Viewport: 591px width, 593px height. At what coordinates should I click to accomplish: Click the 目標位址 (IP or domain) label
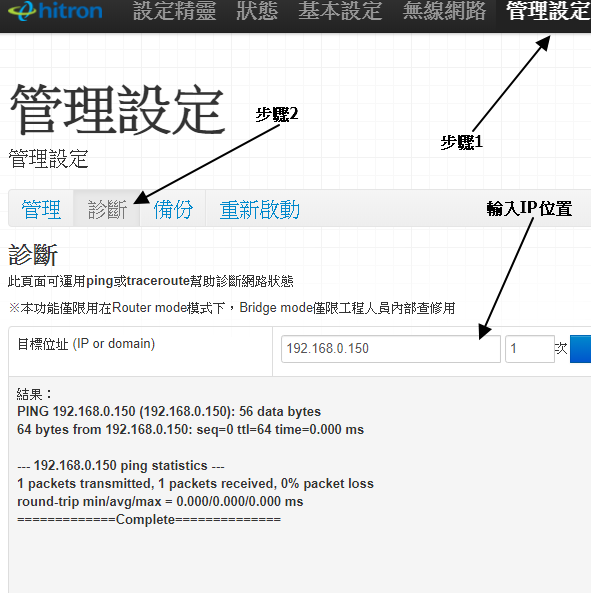[86, 344]
